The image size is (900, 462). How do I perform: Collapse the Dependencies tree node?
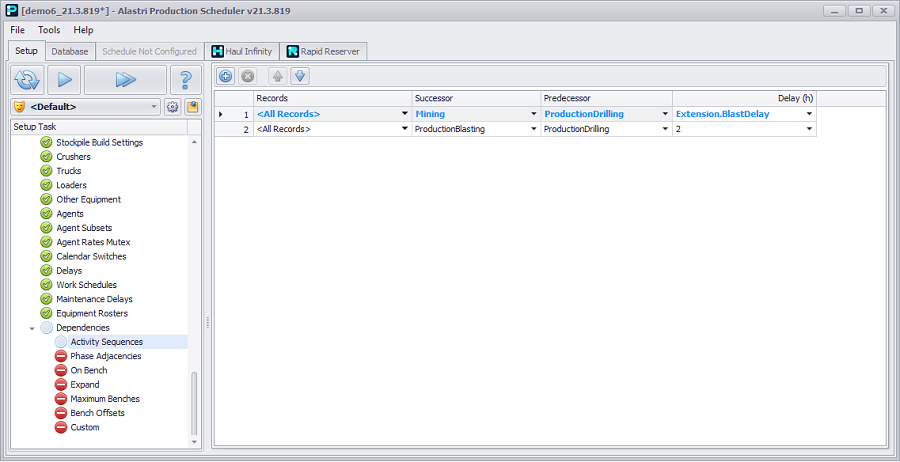coord(32,328)
